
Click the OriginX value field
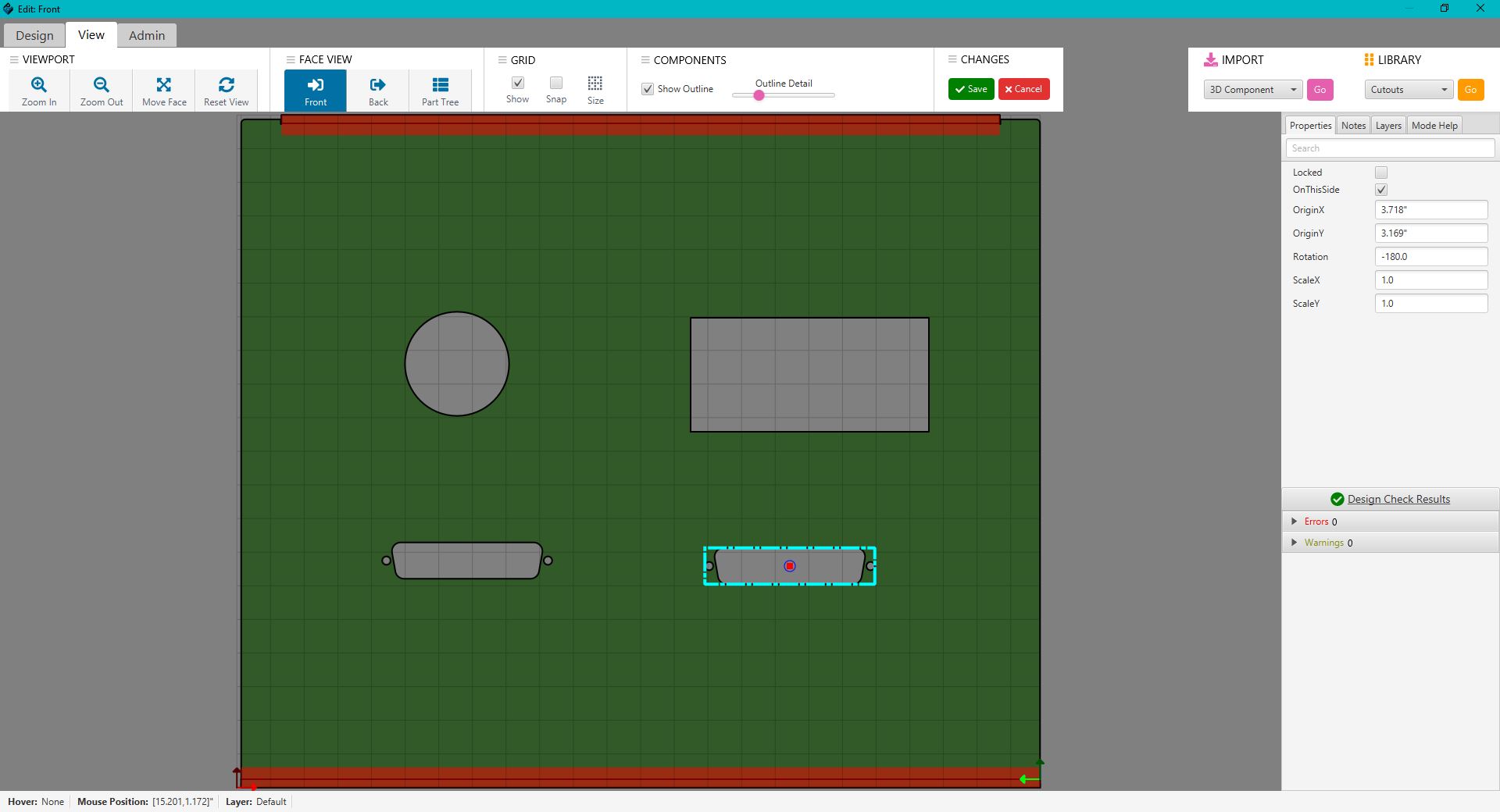tap(1431, 210)
